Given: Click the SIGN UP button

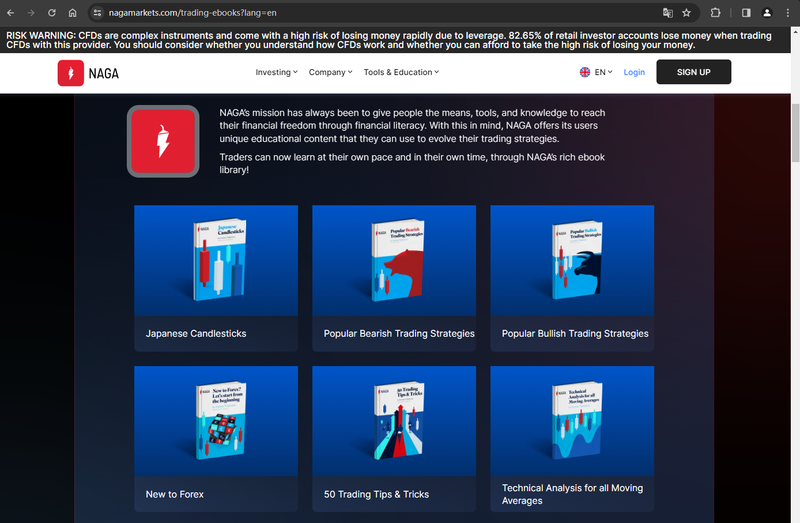Looking at the screenshot, I should (693, 72).
